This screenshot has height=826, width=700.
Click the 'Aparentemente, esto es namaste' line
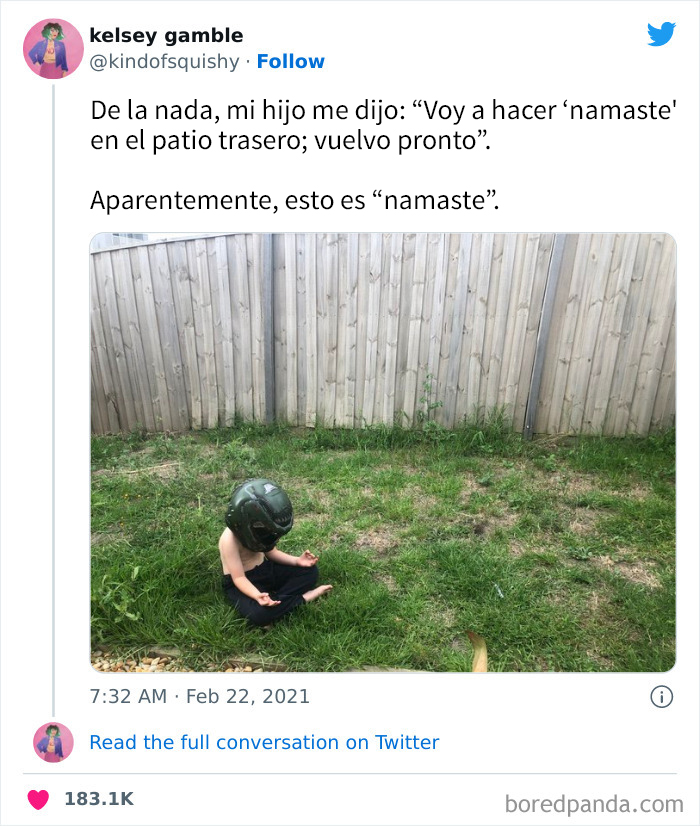click(294, 201)
